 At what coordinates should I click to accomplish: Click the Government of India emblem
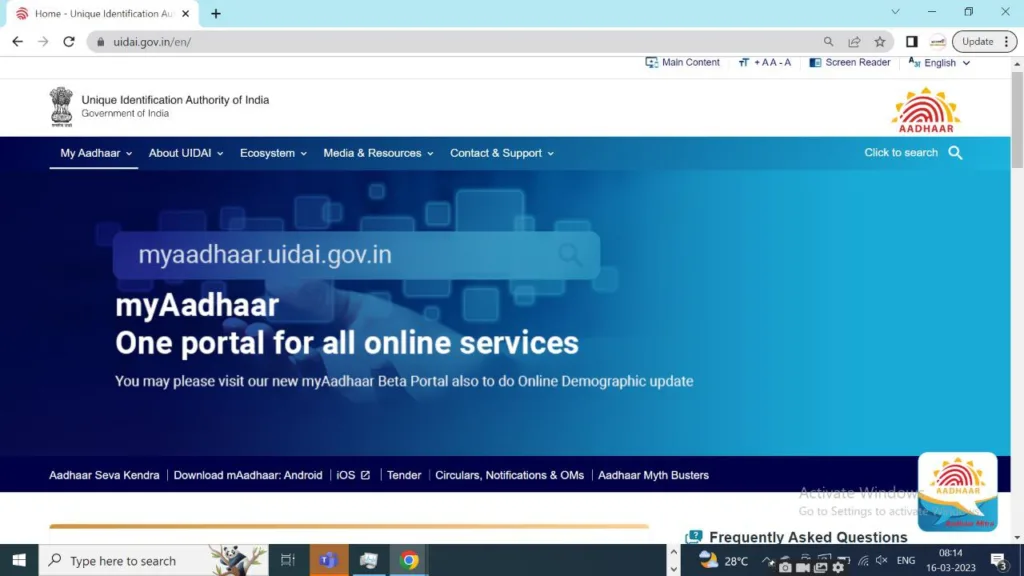pyautogui.click(x=62, y=106)
